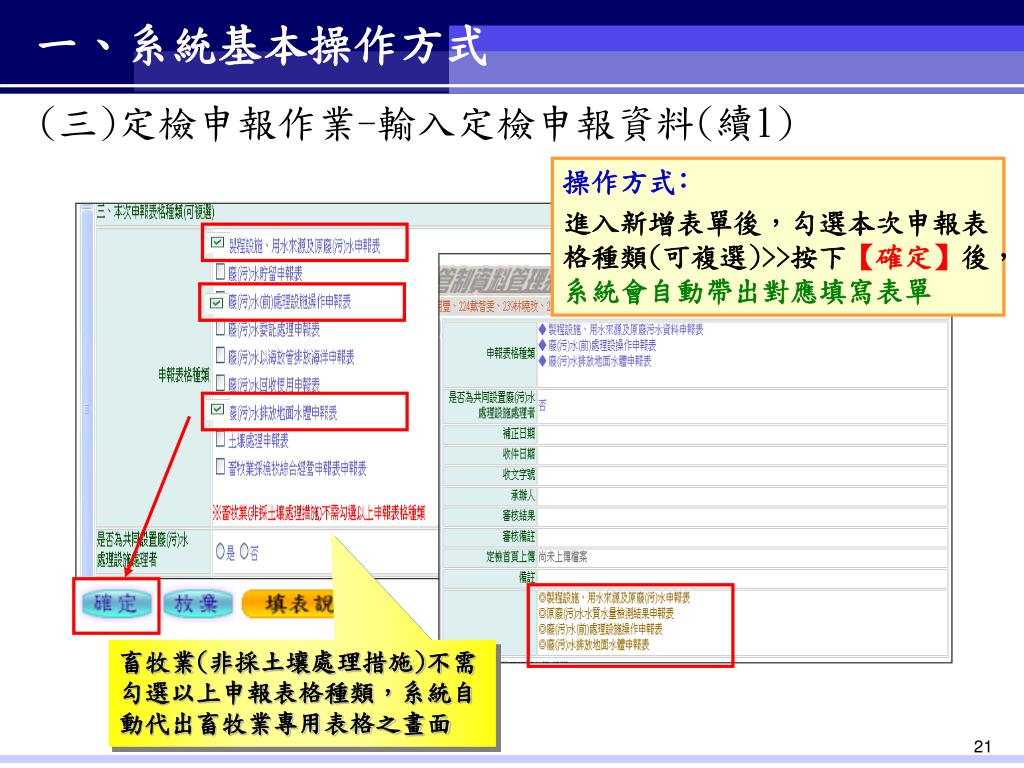Click the red ※畜牧業 notice text
Viewport: 1024px width, 768px height.
click(x=319, y=514)
